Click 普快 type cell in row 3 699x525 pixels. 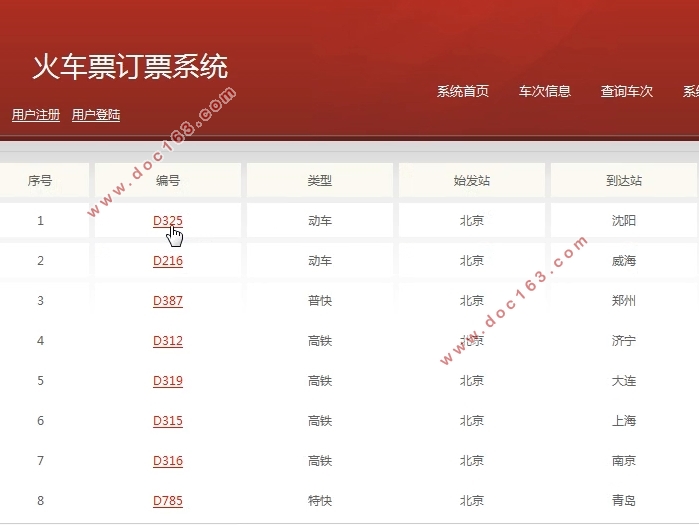[x=320, y=301]
